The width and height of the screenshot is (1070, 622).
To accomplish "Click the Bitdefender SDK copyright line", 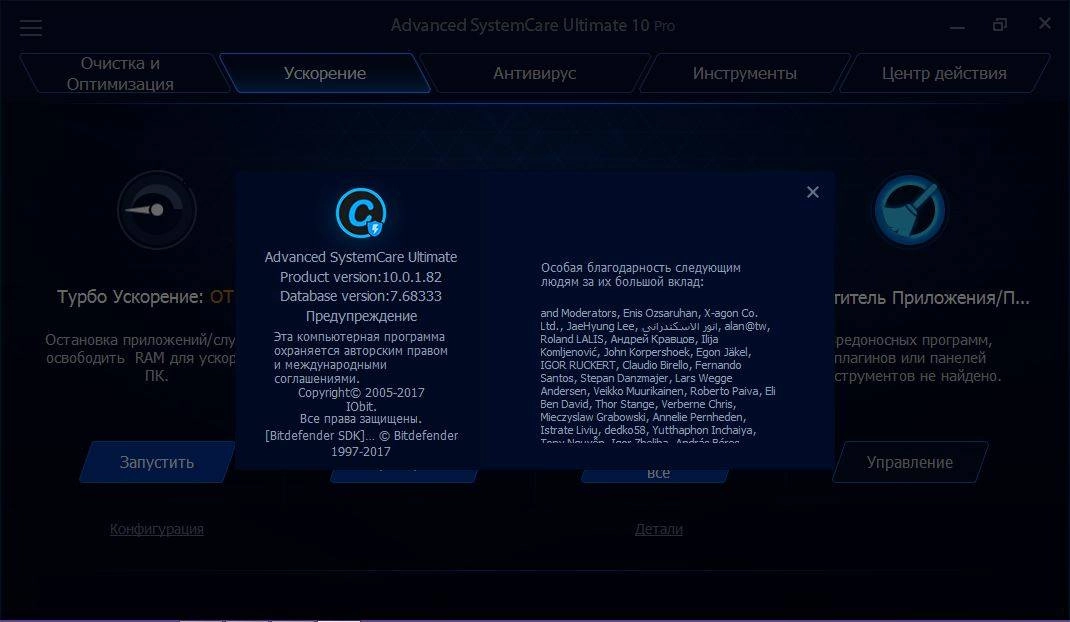I will [361, 442].
